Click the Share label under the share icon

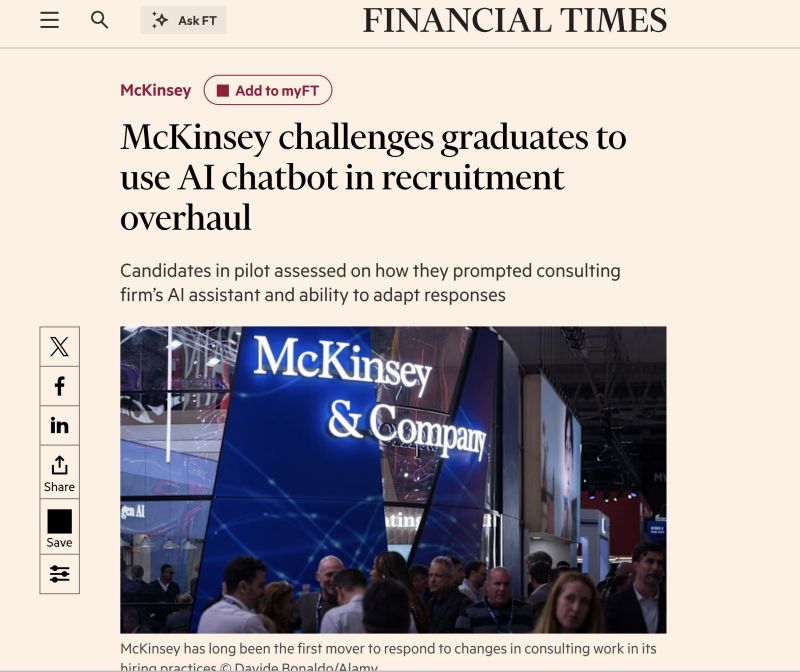coord(59,487)
